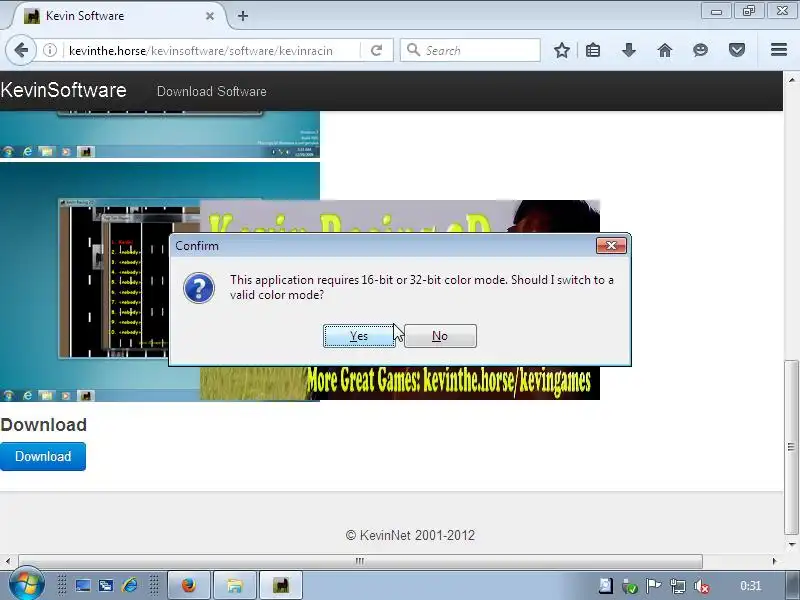Image resolution: width=800 pixels, height=600 pixels.
Task: Click Show Desktop quick launch icon
Action: [83, 585]
